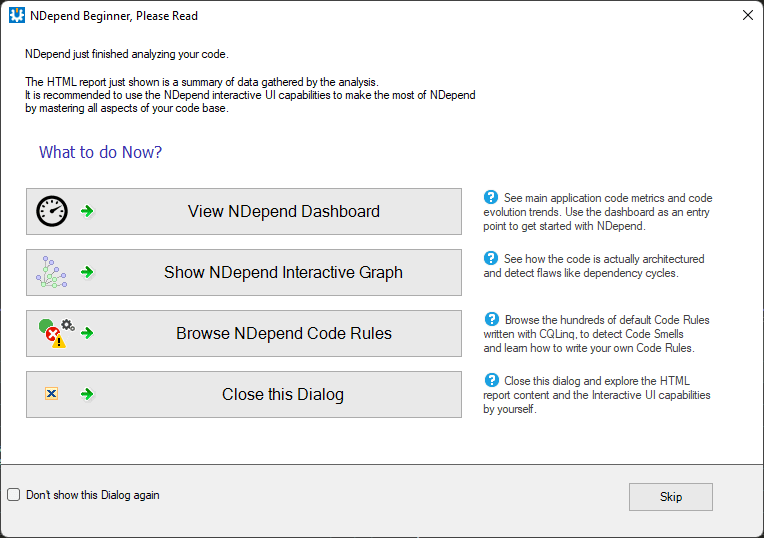This screenshot has width=764, height=538.
Task: Open View NDepend Dashboard
Action: point(244,211)
